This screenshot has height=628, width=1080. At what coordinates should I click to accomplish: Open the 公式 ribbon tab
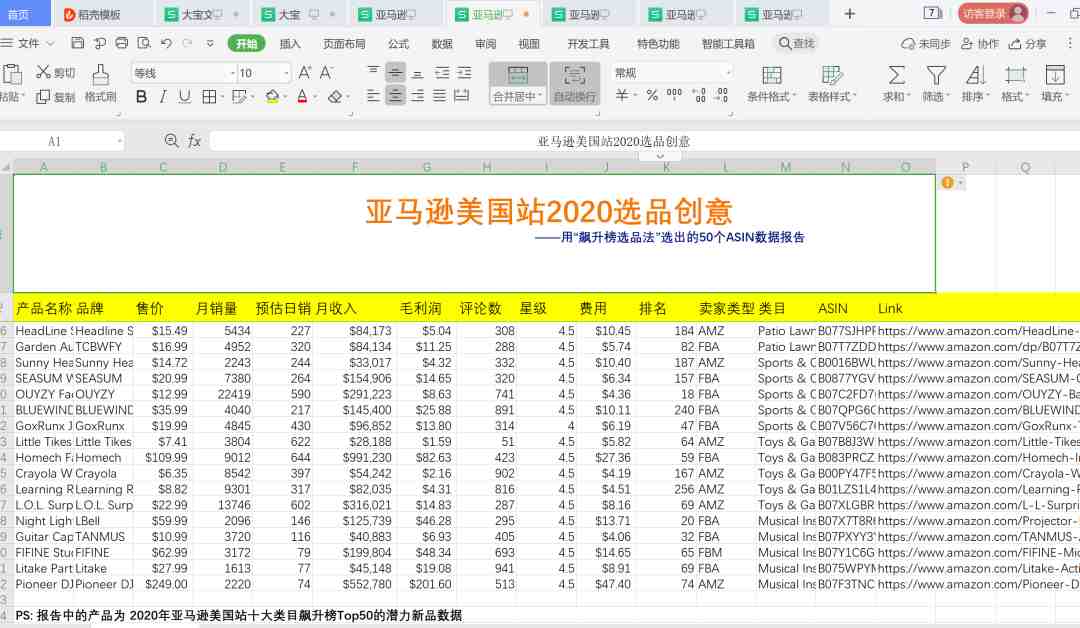point(398,43)
